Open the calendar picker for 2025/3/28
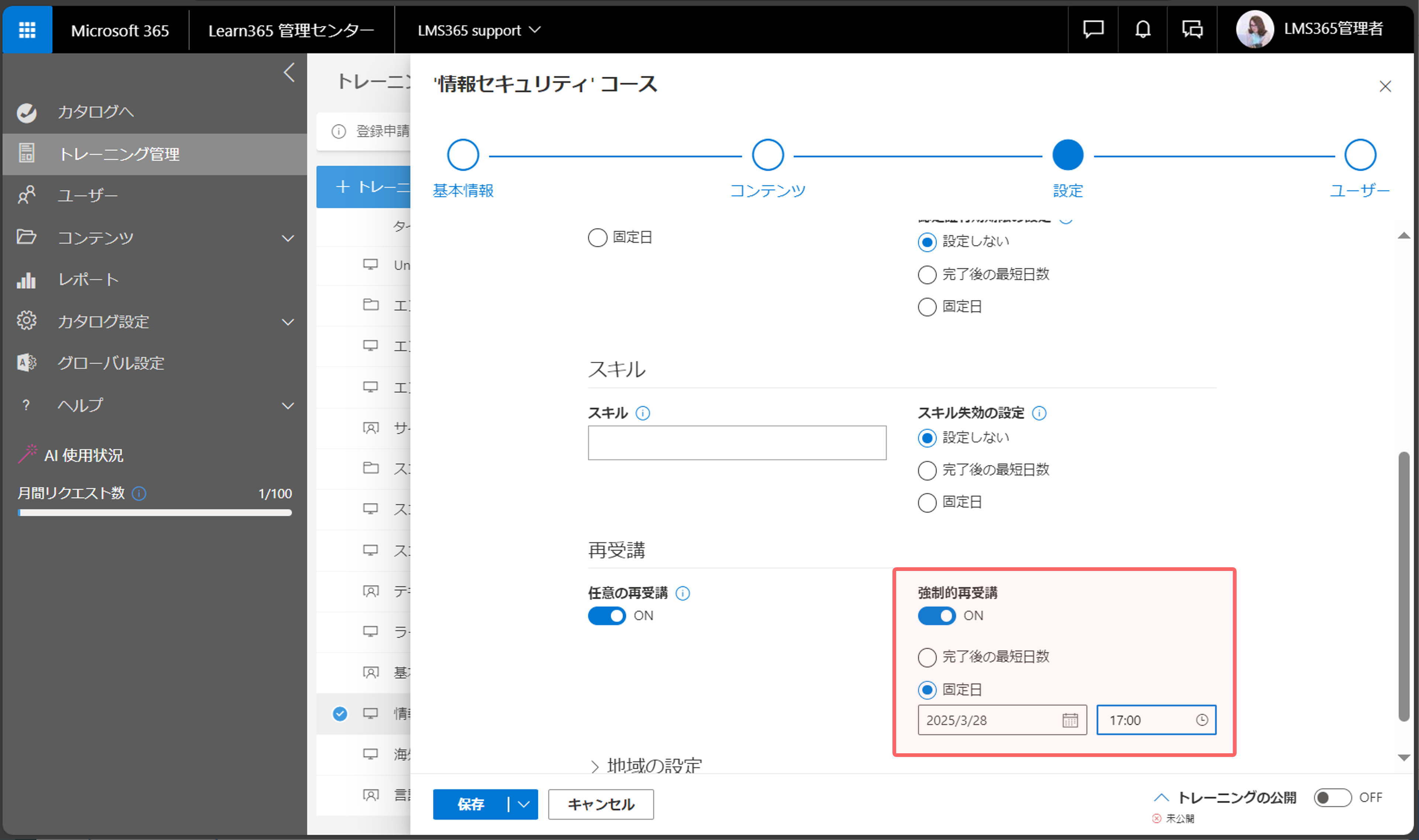 [1070, 720]
